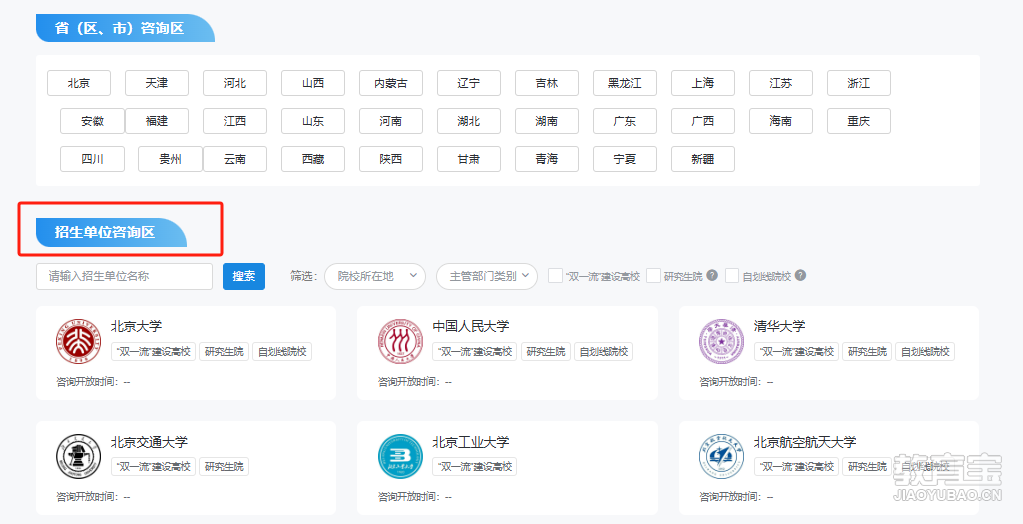1023x524 pixels.
Task: Open the 海南 province button
Action: click(x=781, y=121)
